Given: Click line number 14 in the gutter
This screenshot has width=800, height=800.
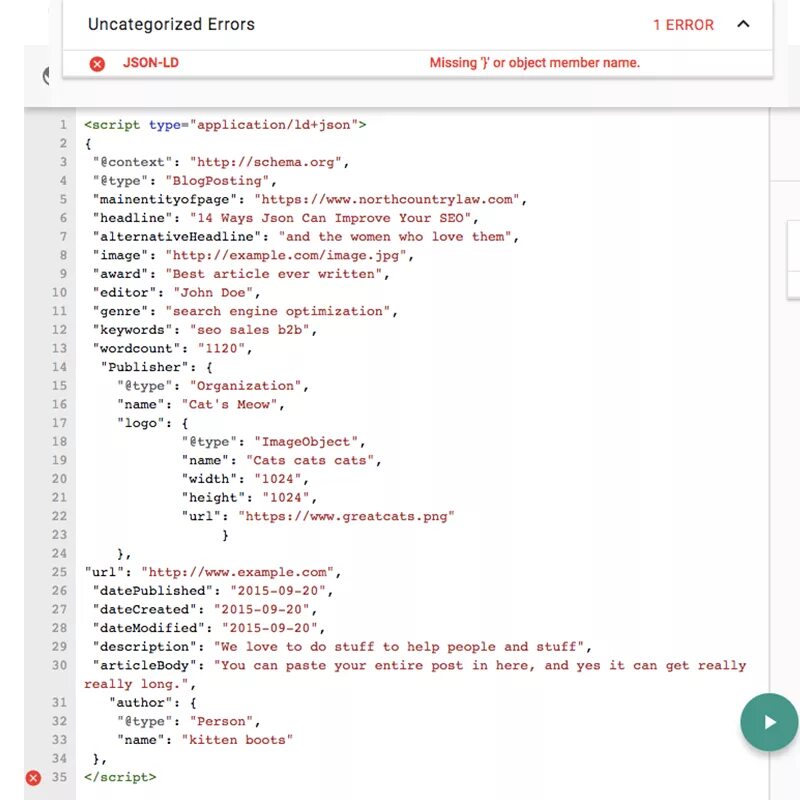Looking at the screenshot, I should point(59,367).
